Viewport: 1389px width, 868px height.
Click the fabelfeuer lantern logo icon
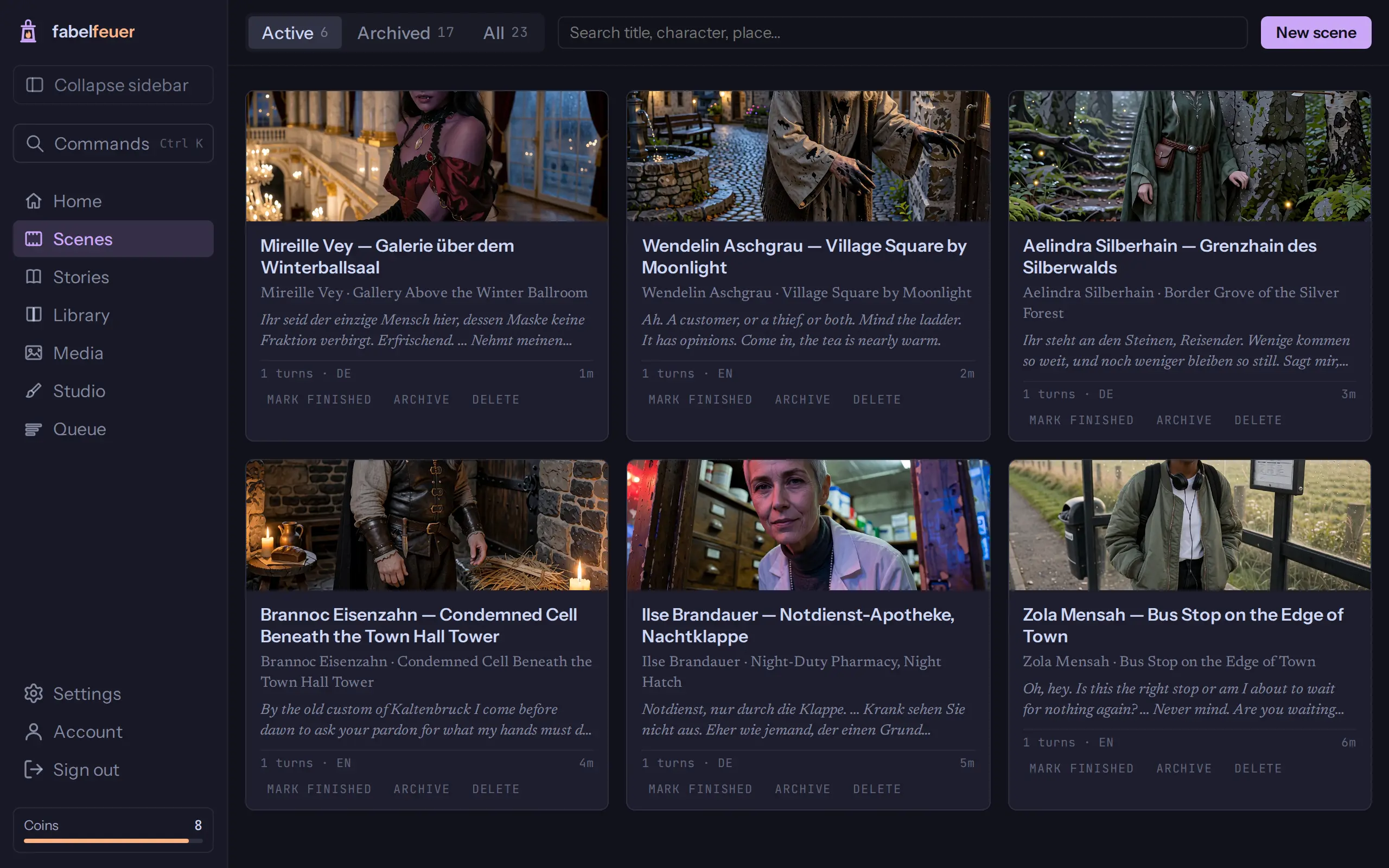tap(28, 31)
